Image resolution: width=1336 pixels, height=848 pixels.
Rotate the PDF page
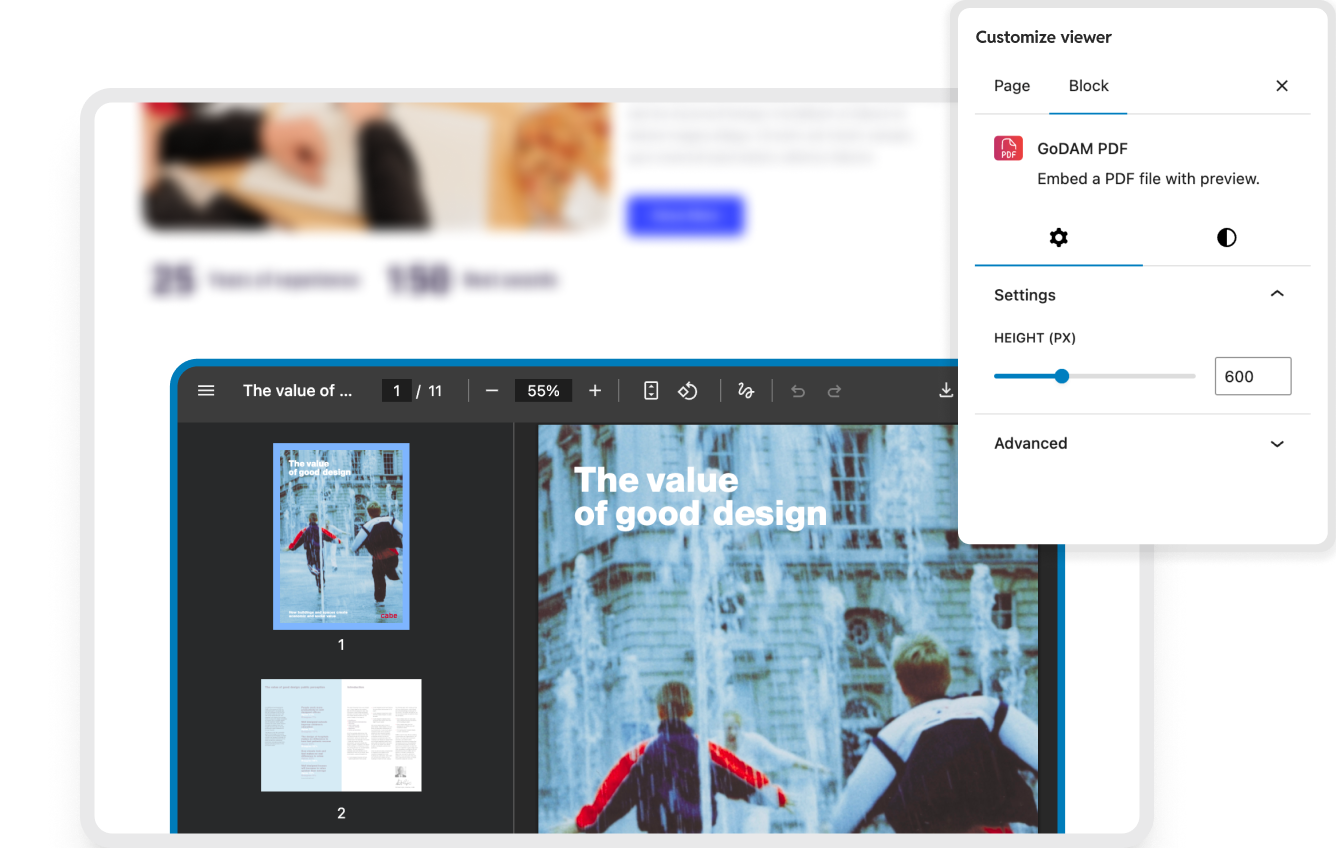pos(688,390)
